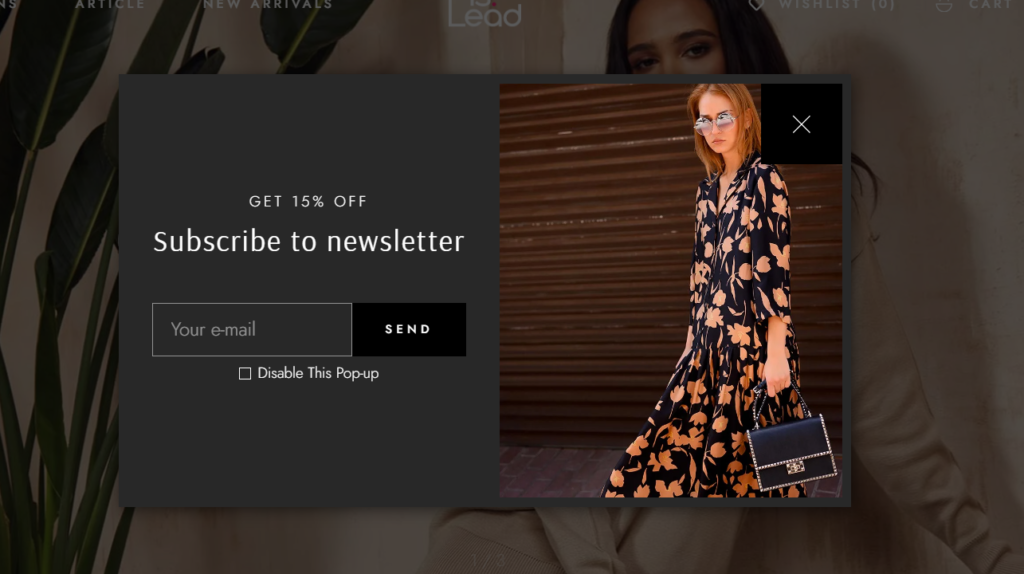Select the CART text link

click(991, 5)
